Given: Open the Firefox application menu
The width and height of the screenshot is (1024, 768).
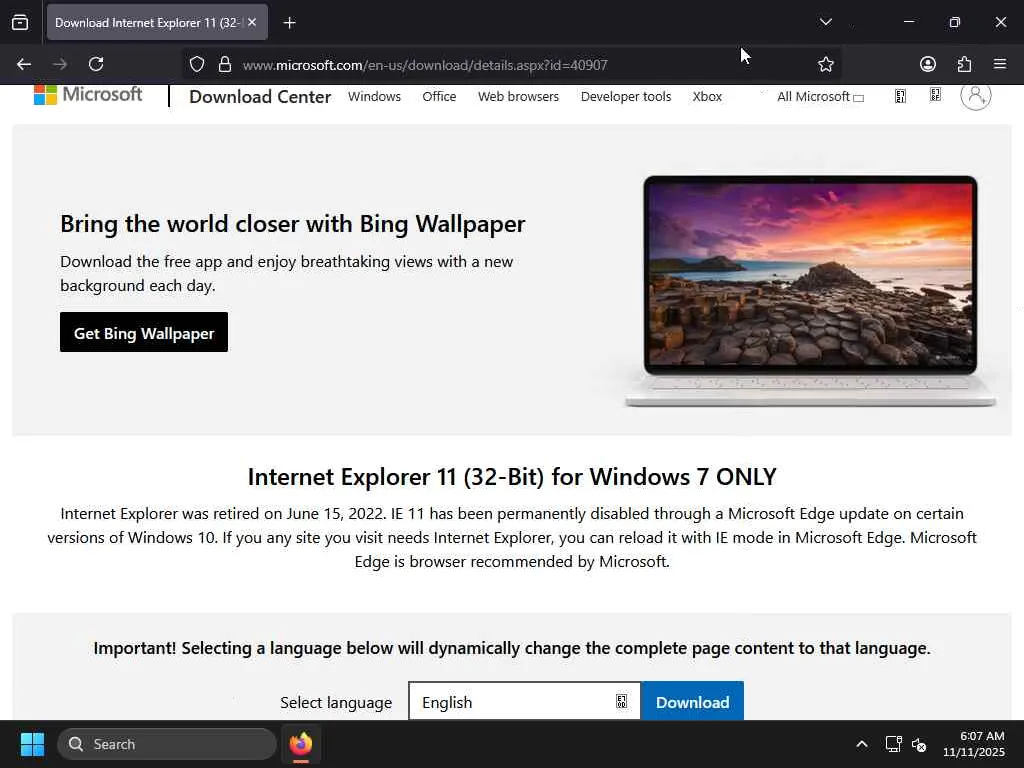Looking at the screenshot, I should click(x=1000, y=64).
